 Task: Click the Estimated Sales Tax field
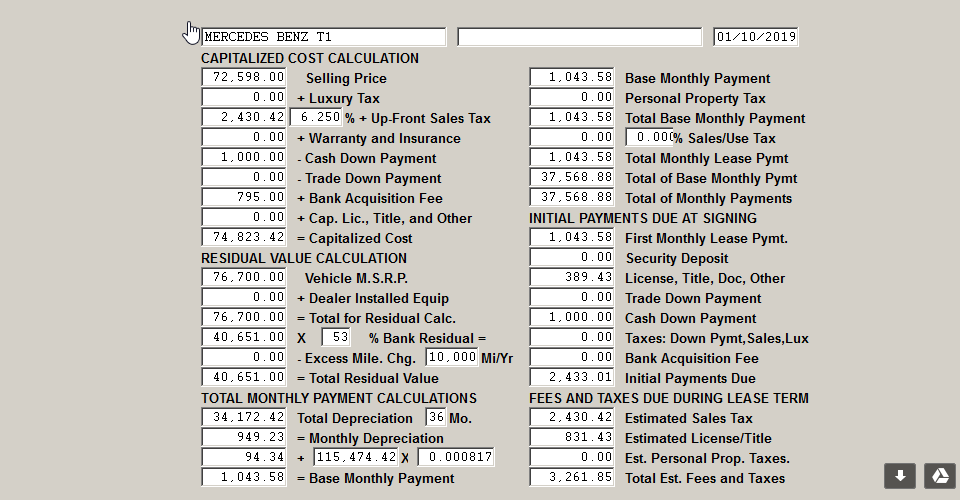572,417
